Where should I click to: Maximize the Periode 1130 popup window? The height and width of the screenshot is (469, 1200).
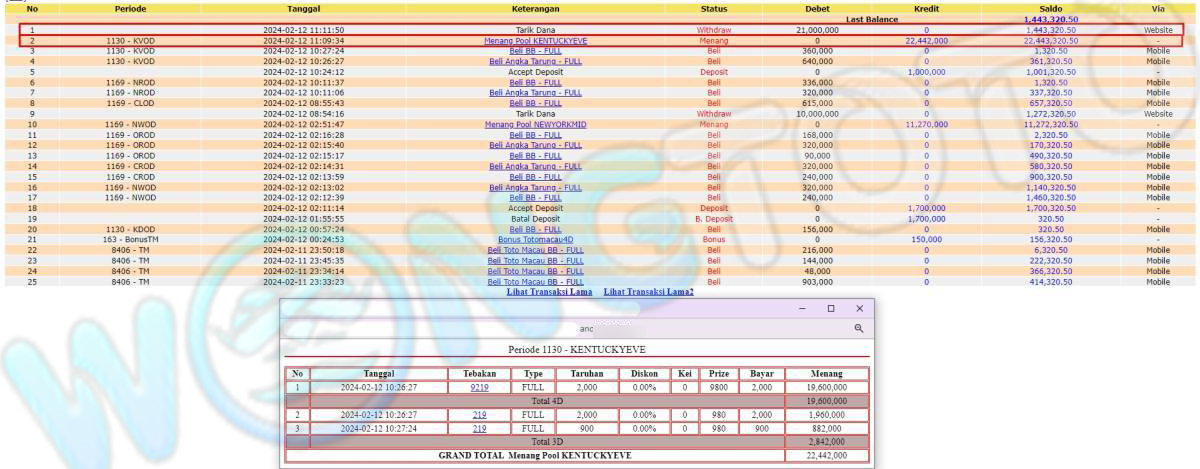pyautogui.click(x=830, y=309)
